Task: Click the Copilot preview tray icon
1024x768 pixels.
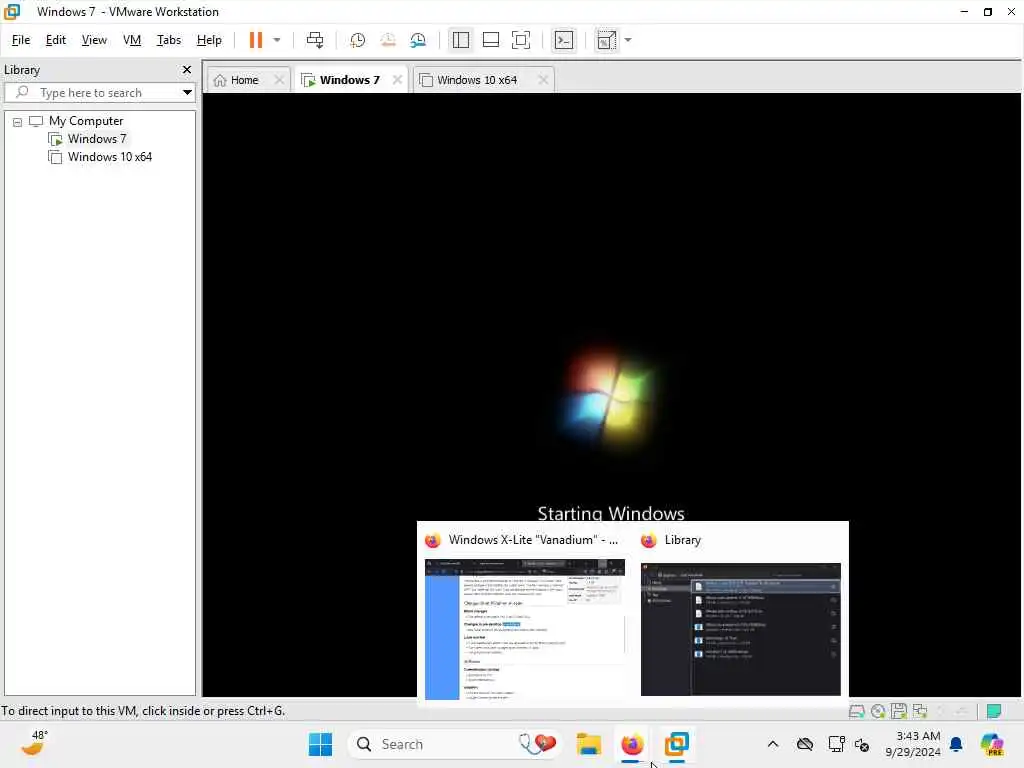Action: point(992,744)
